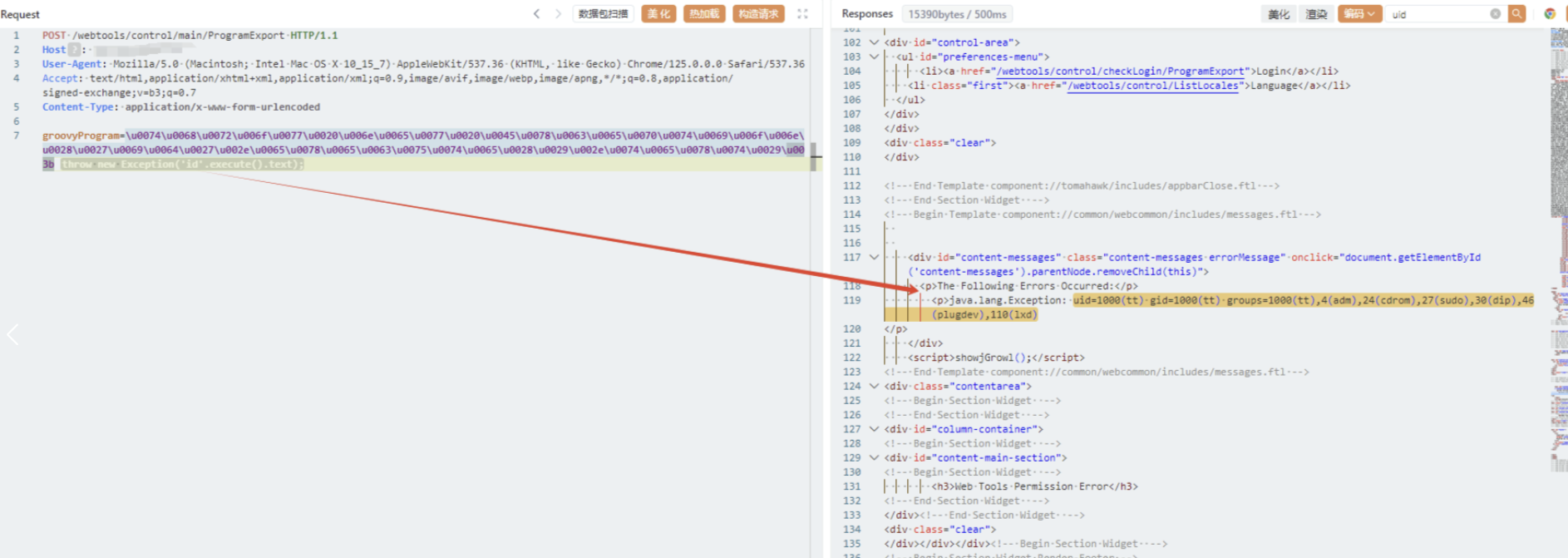Click the Request panel title

[20, 14]
